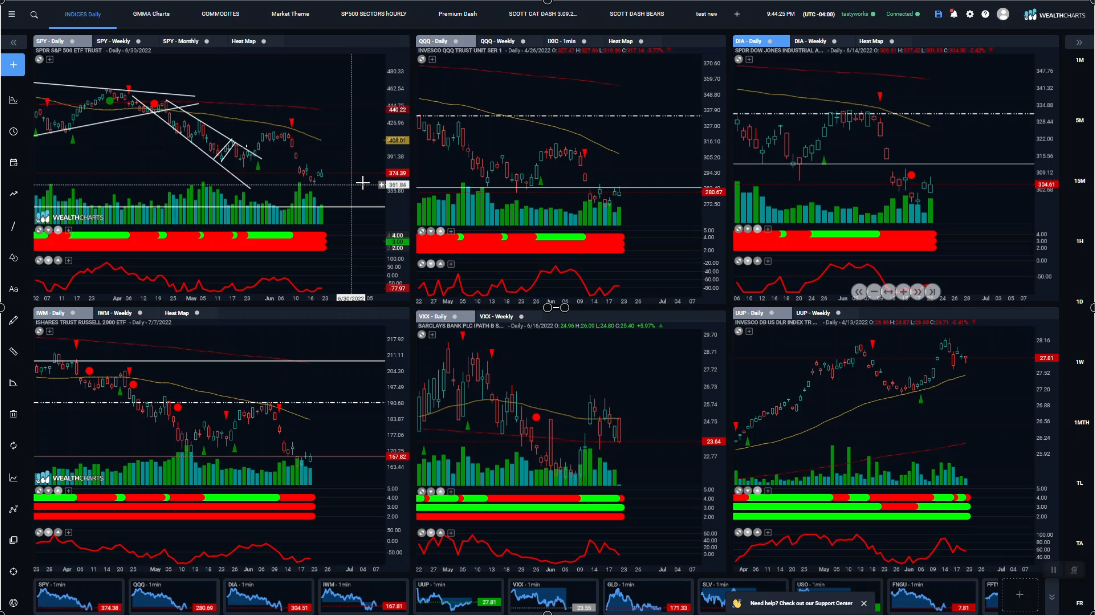Select the pencil drawing tool
Screen dimensions: 1095x615
coord(13,320)
